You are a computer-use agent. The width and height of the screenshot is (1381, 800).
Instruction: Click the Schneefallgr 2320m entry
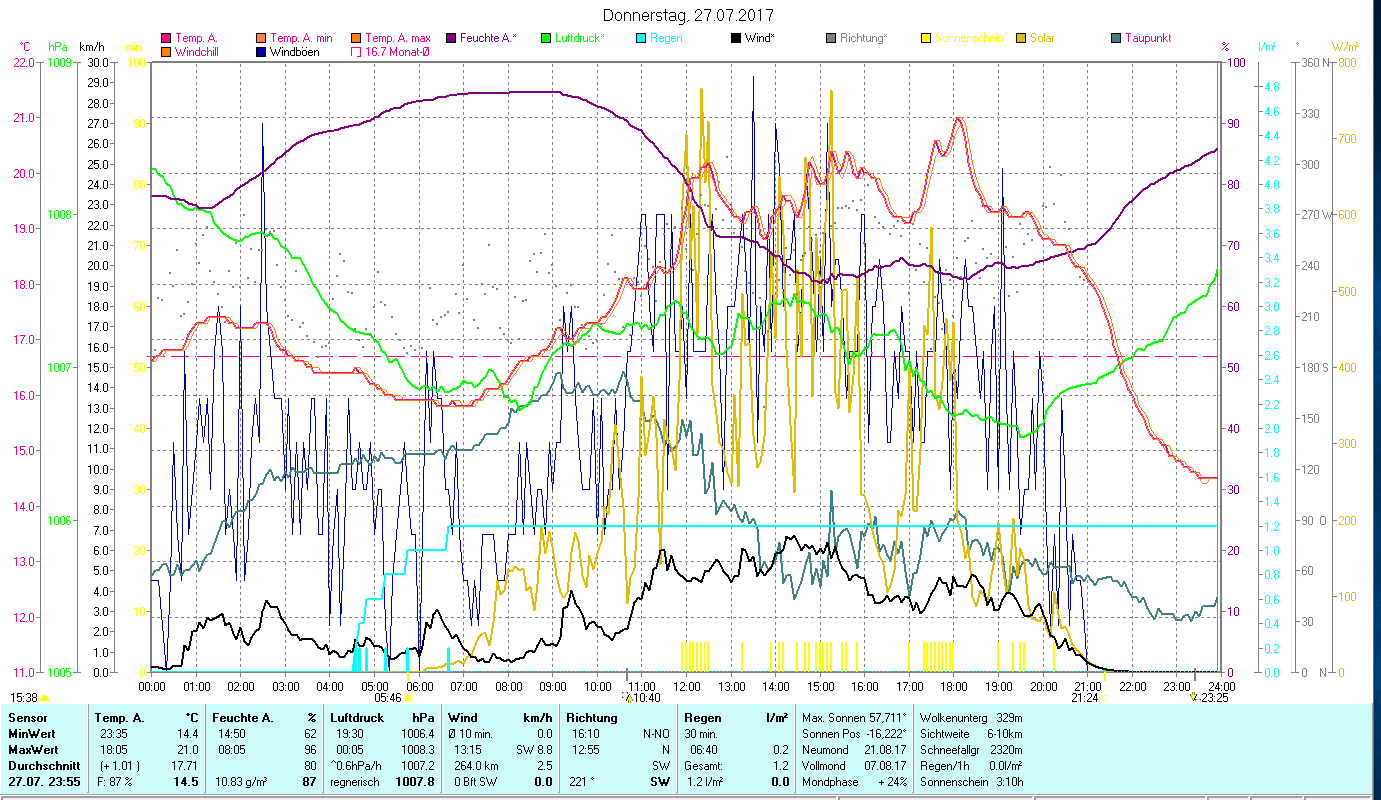pyautogui.click(x=970, y=749)
